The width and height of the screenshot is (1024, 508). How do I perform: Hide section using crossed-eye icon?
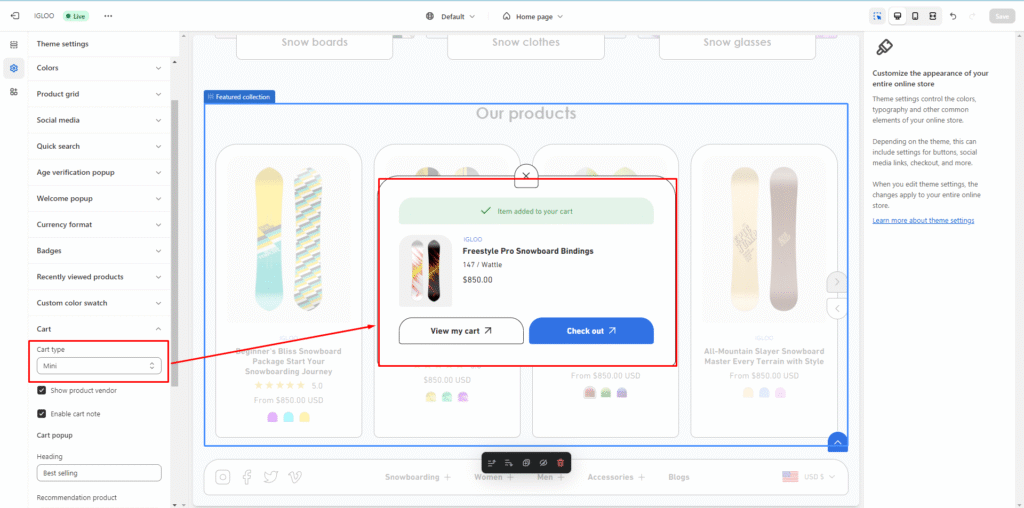tap(543, 463)
